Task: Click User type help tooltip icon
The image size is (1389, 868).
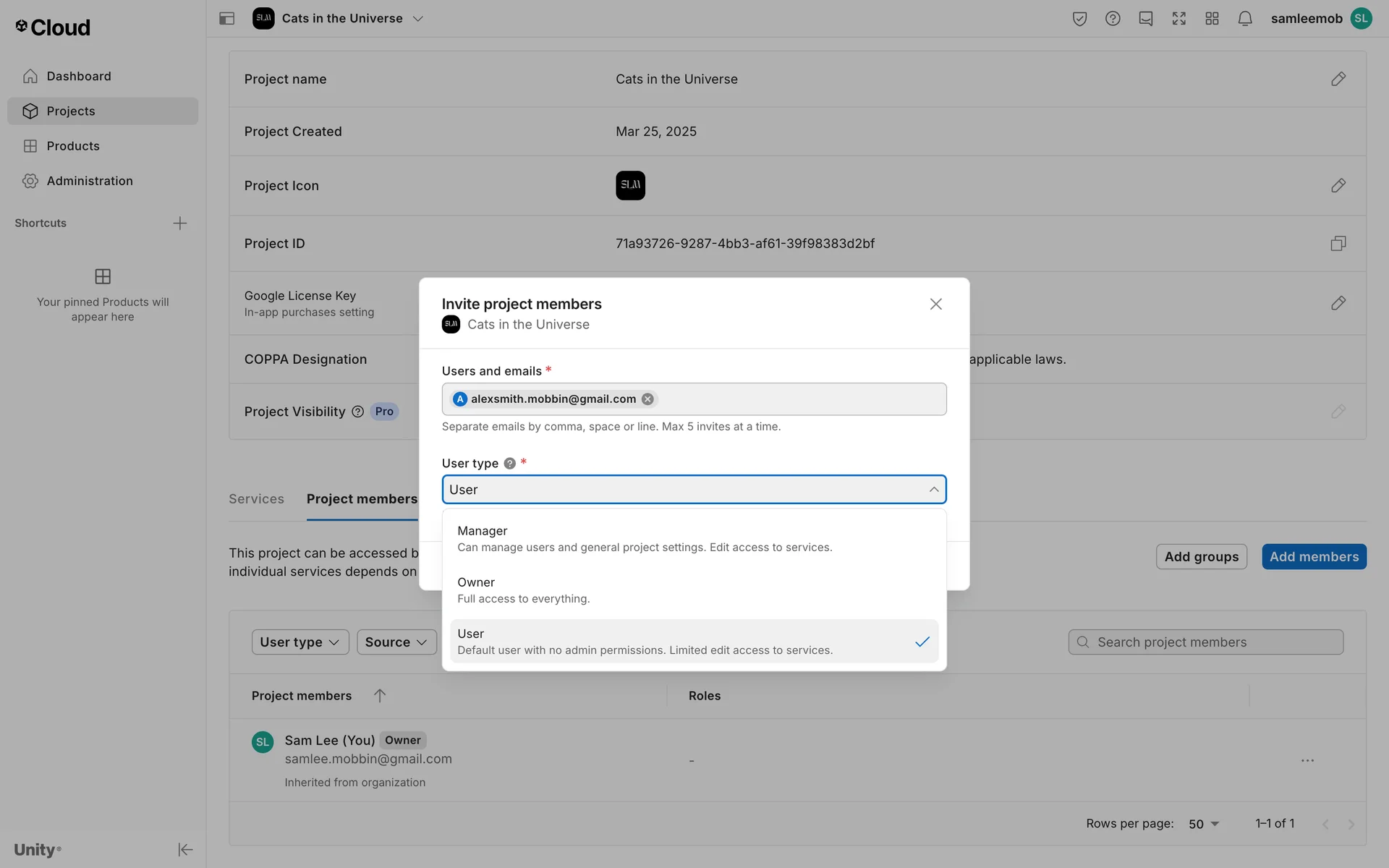Action: [x=510, y=464]
